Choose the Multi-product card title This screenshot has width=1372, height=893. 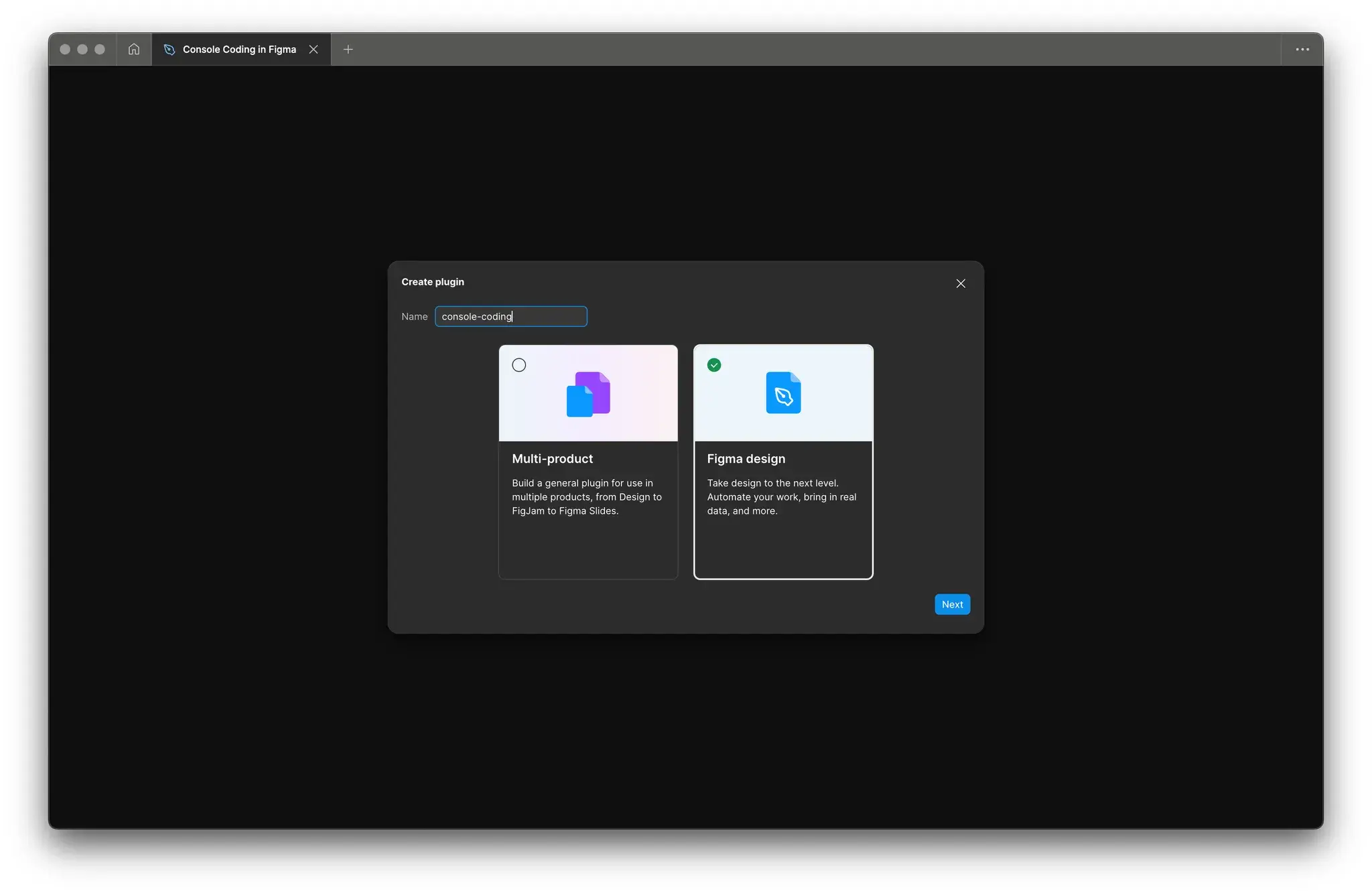coord(552,459)
